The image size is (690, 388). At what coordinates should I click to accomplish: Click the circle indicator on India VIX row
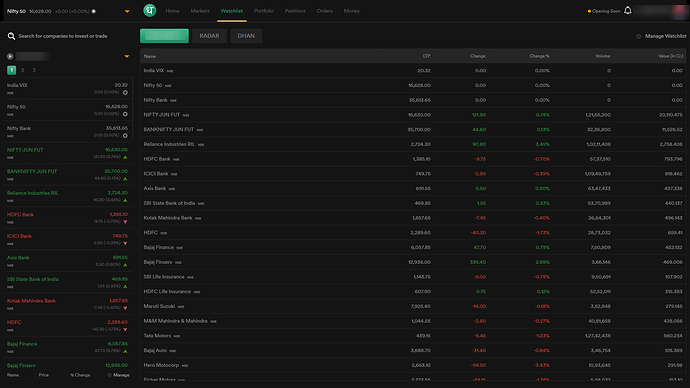(125, 92)
